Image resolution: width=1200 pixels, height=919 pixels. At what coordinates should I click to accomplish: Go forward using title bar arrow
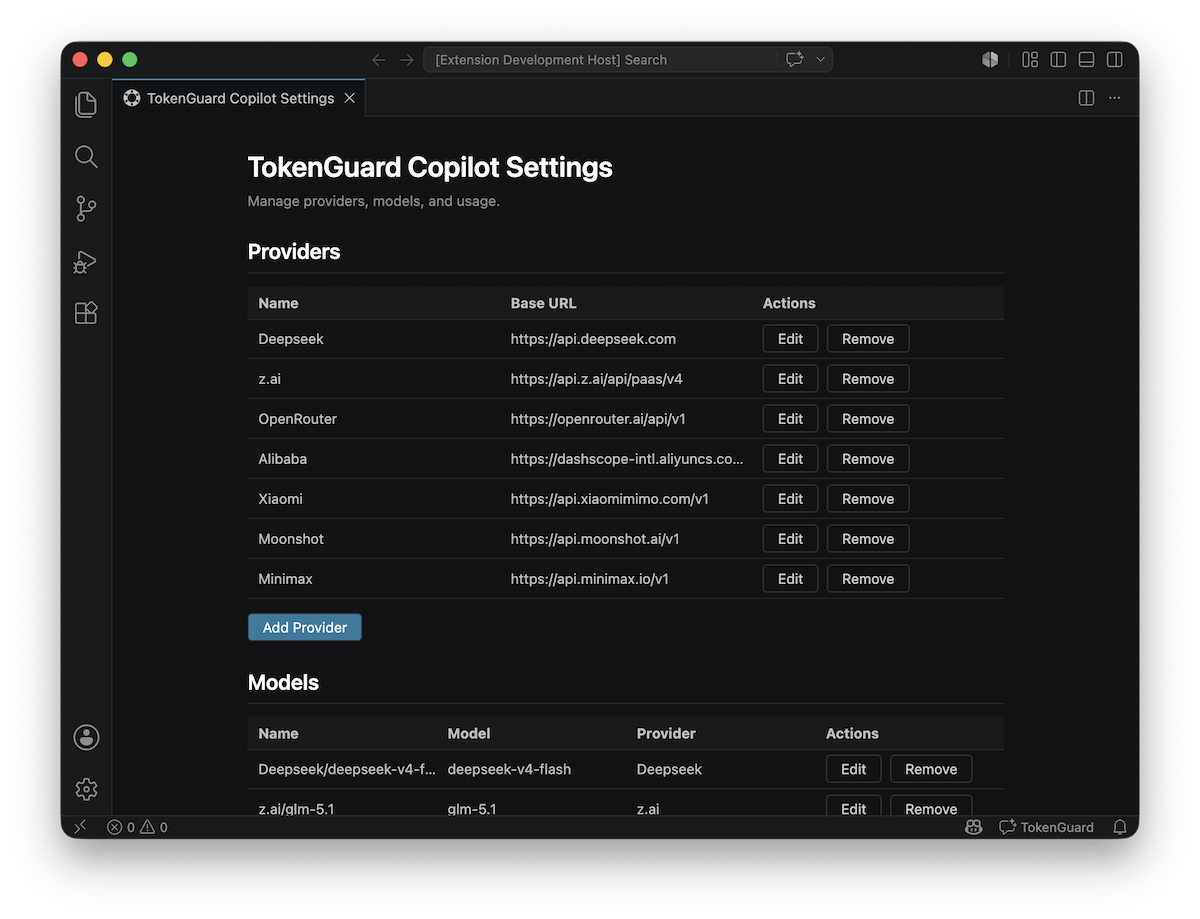click(407, 60)
